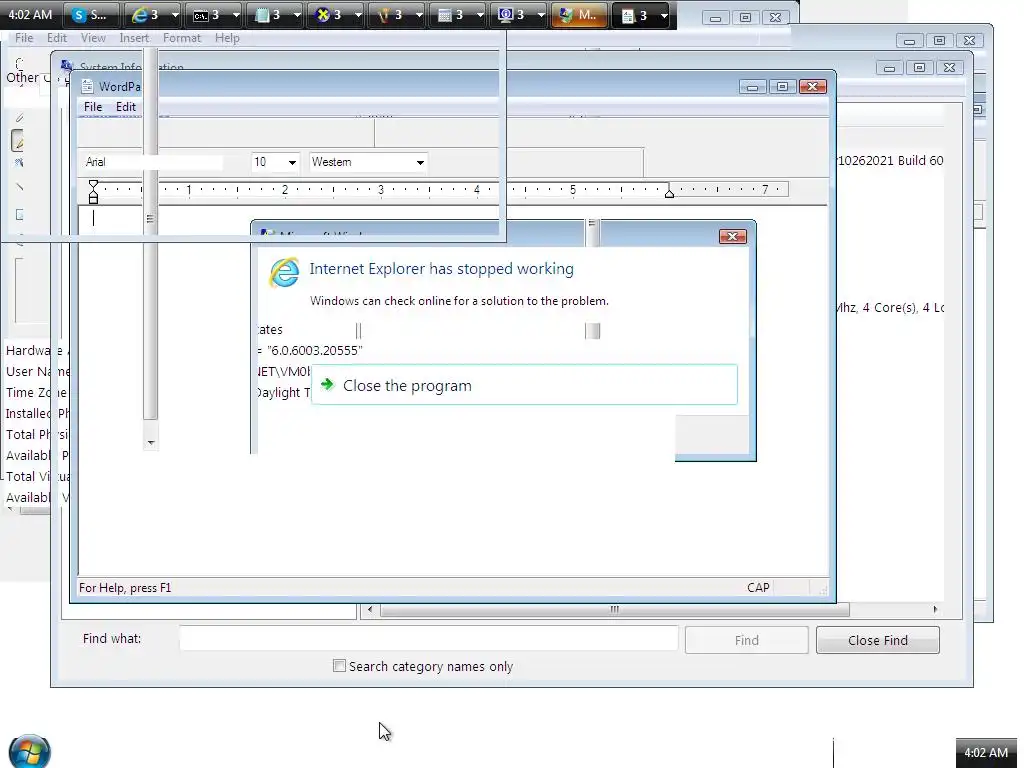Click "6.0.6003.20555" version text
This screenshot has height=768, width=1024.
[x=314, y=351]
